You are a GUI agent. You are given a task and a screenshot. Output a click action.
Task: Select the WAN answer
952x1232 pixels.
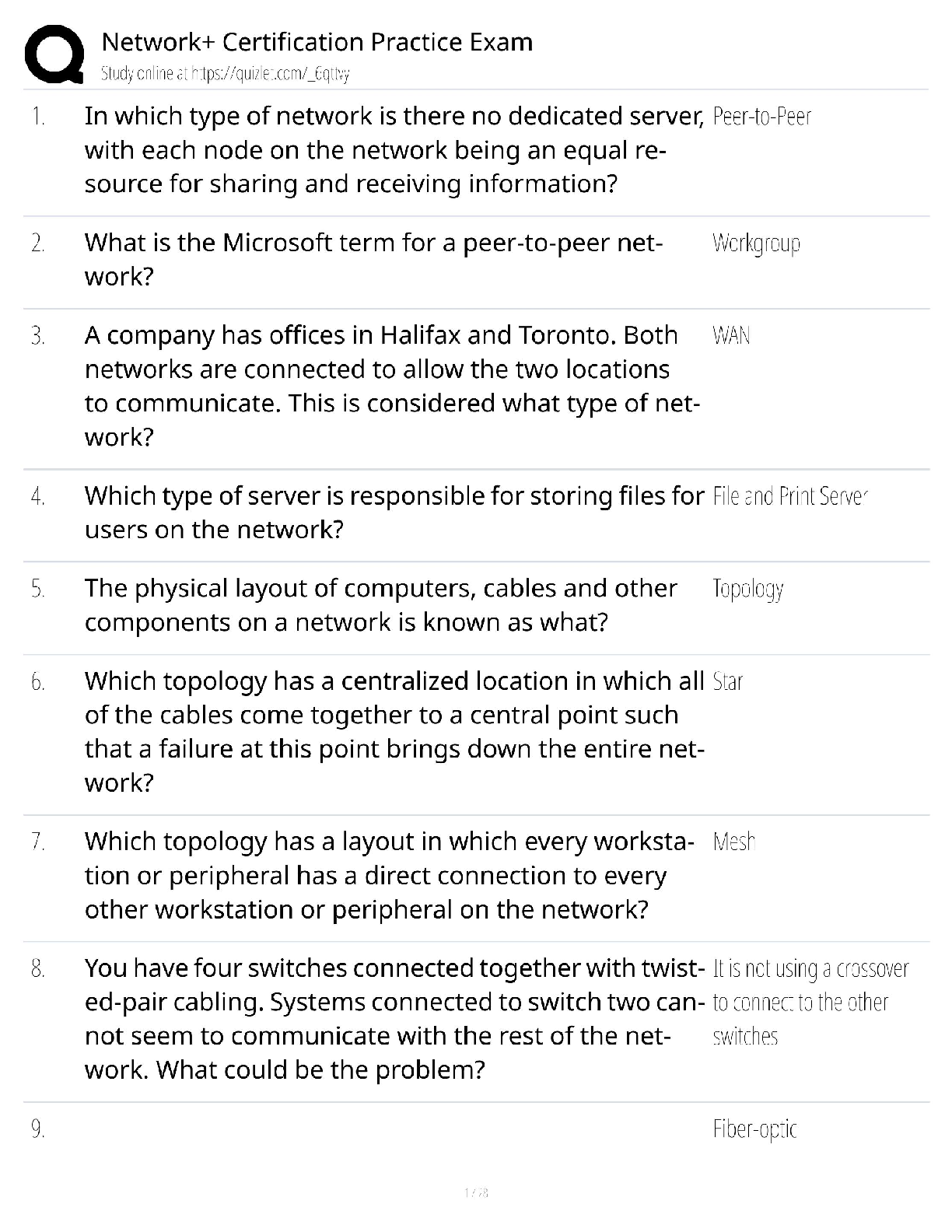pos(731,336)
